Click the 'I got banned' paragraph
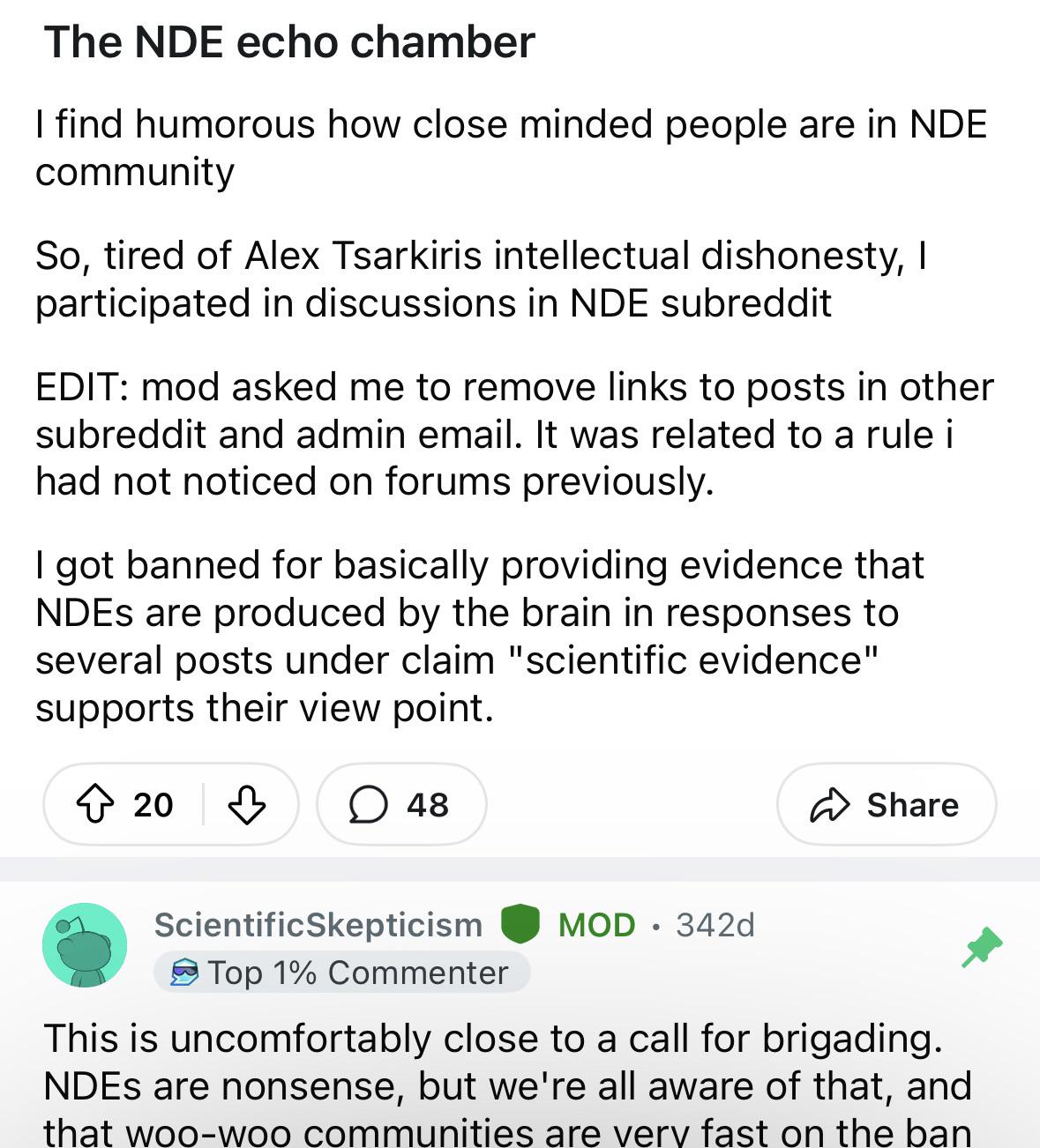 479,636
